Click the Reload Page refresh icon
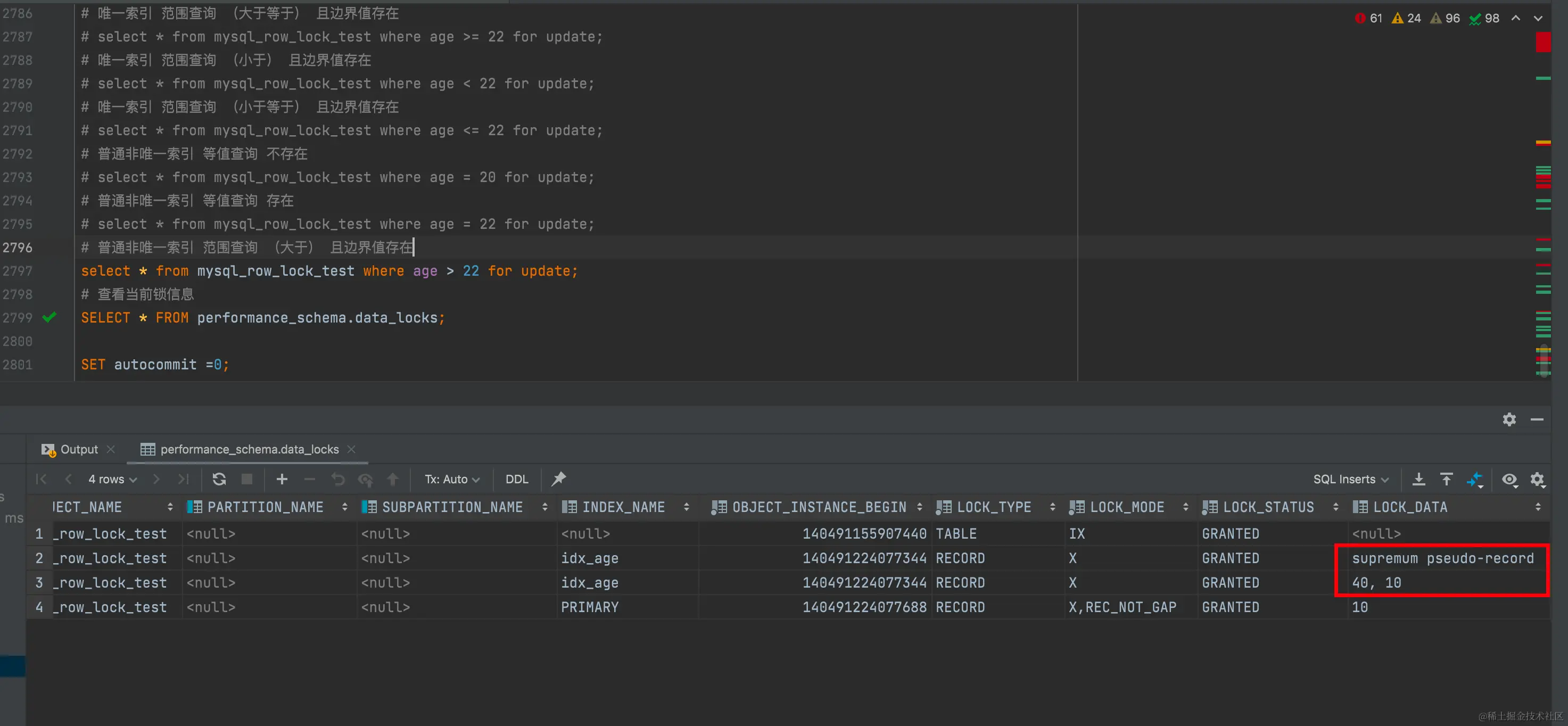Viewport: 1568px width, 726px height. coord(219,479)
